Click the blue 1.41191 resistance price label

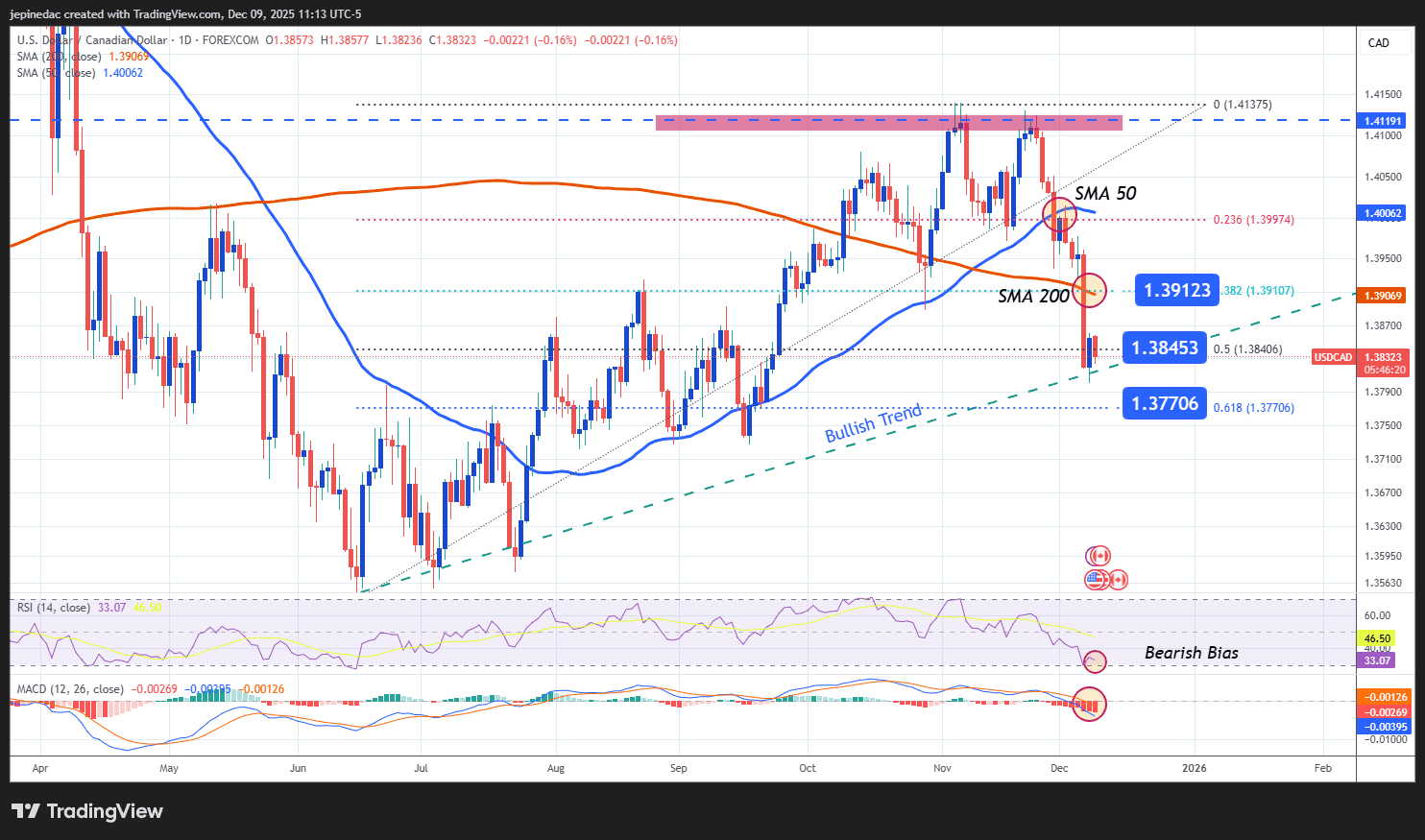1382,120
